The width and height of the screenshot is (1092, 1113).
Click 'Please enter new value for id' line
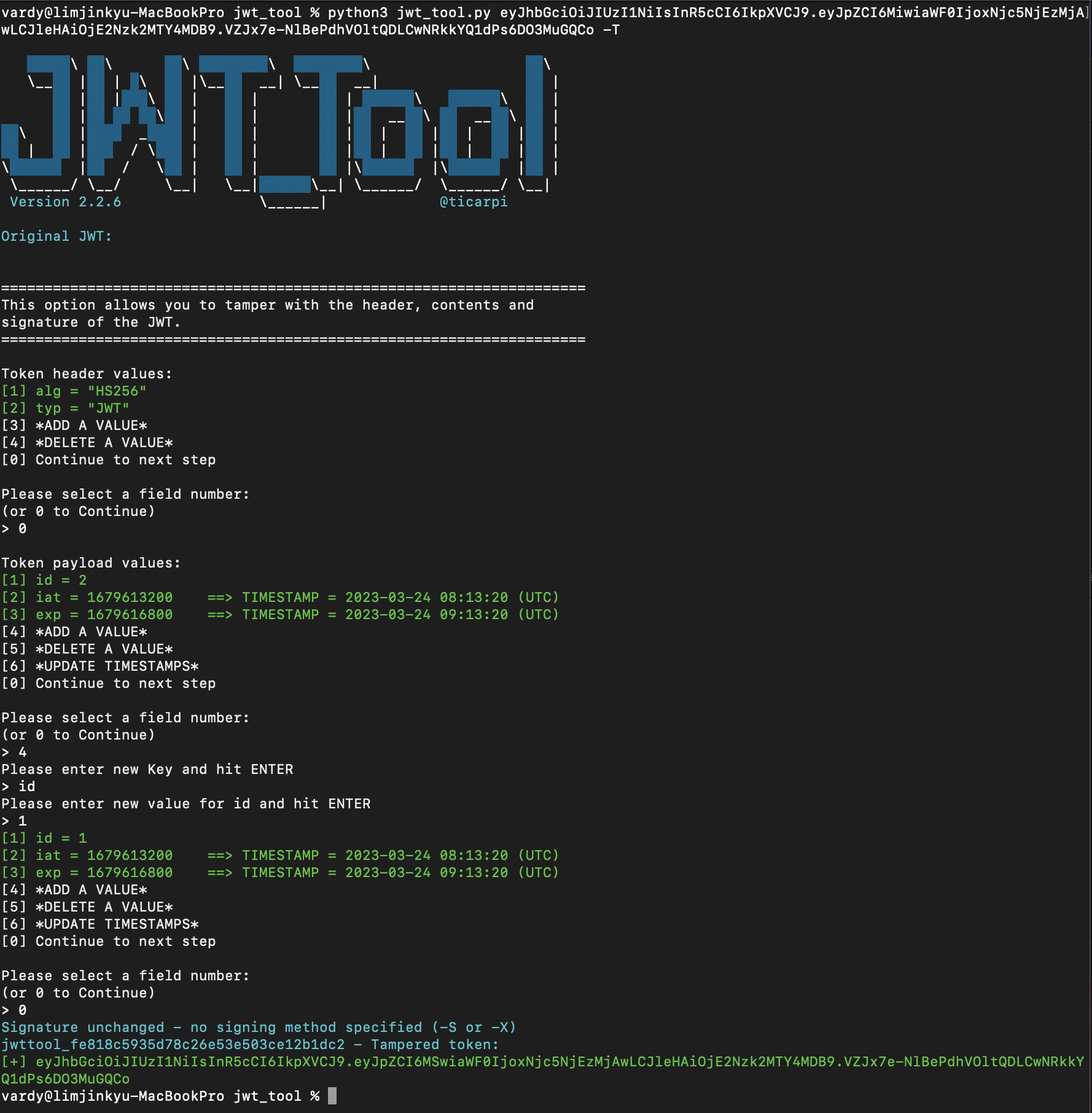186,804
